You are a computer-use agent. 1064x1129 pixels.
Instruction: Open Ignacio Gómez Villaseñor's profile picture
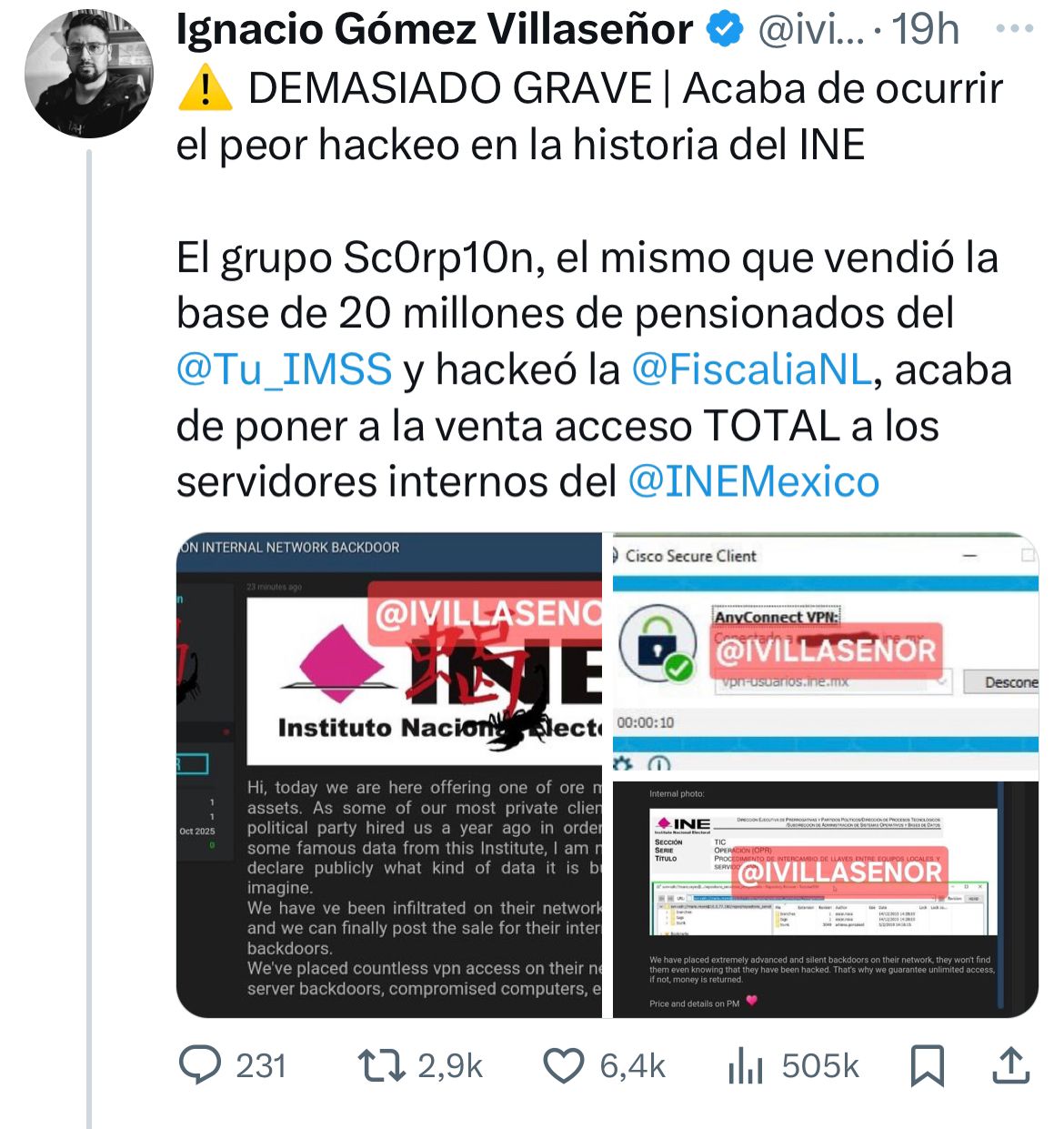pos(88,74)
